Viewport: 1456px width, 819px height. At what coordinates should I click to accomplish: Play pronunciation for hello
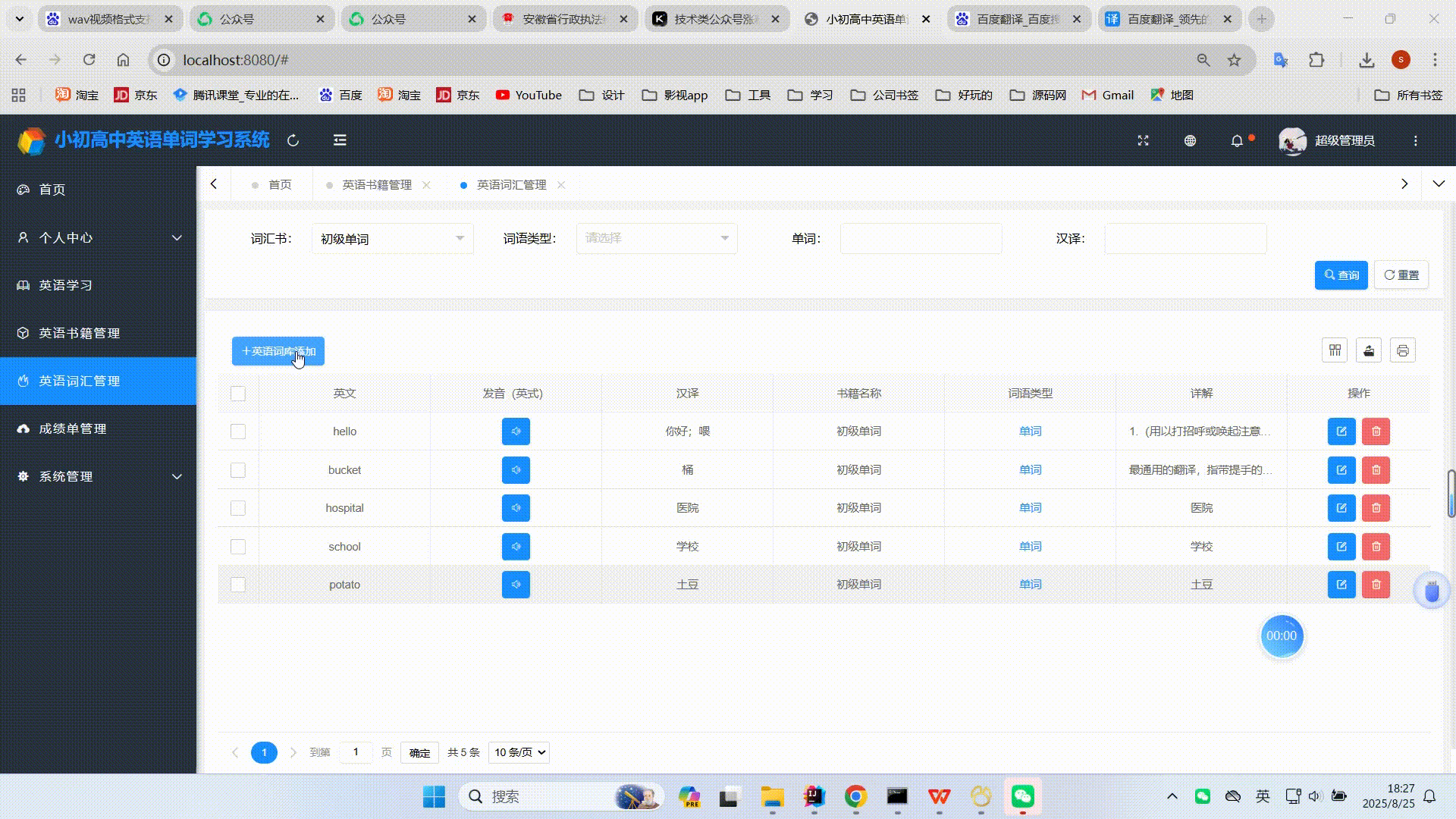pos(516,431)
